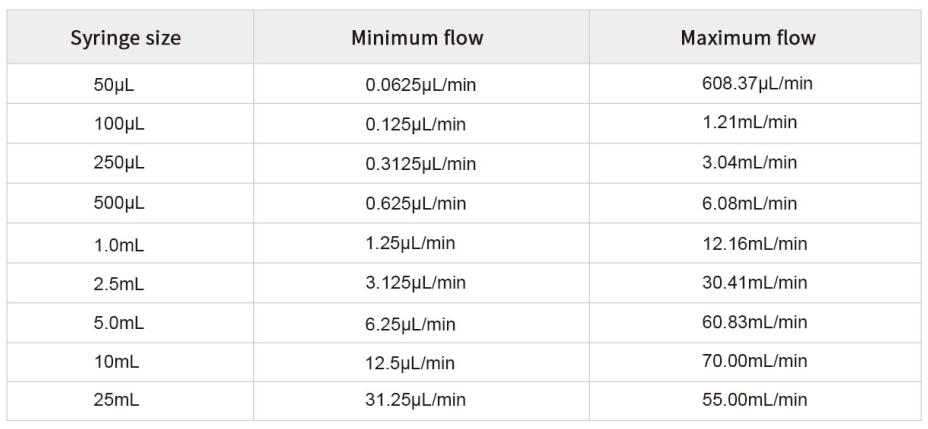Image resolution: width=928 pixels, height=429 pixels.
Task: Click the 12.5µL/min minimum flow cell
Action: 410,363
